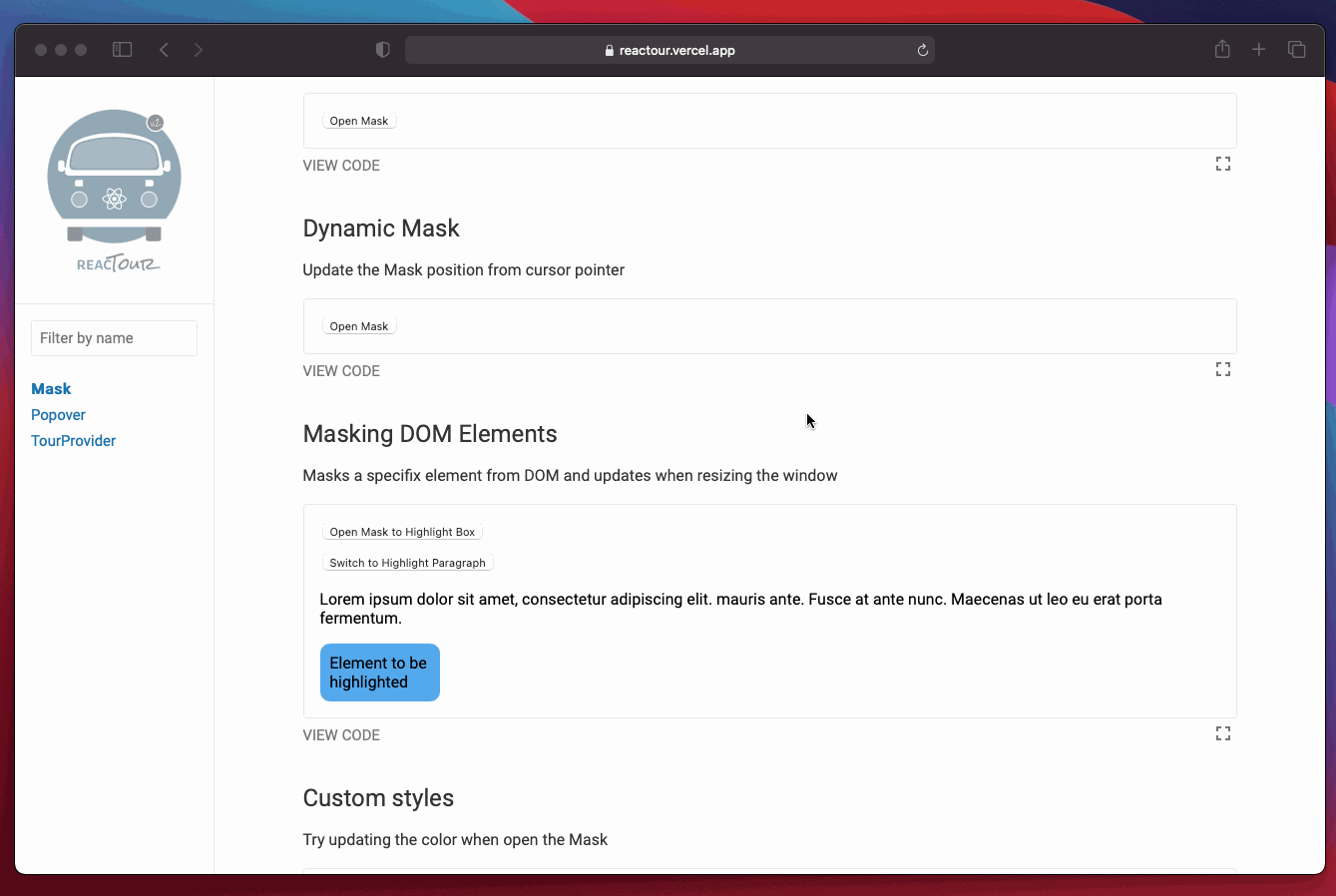Open fullscreen view for Dynamic Mask example
The image size is (1336, 896).
click(x=1223, y=369)
